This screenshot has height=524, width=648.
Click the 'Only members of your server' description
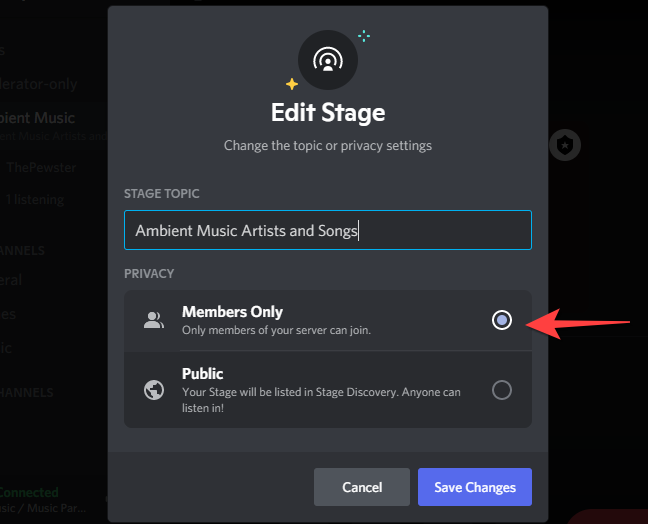pyautogui.click(x=276, y=330)
